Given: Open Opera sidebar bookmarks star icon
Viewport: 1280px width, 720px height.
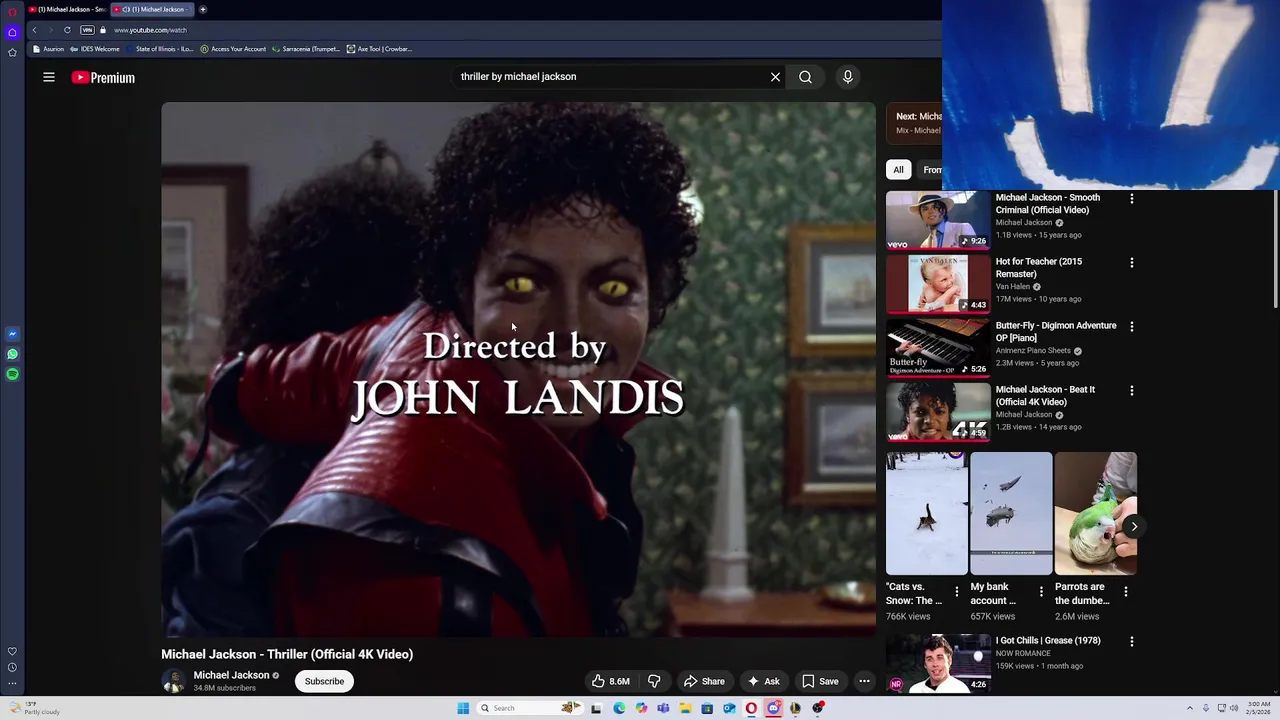Looking at the screenshot, I should click(12, 52).
